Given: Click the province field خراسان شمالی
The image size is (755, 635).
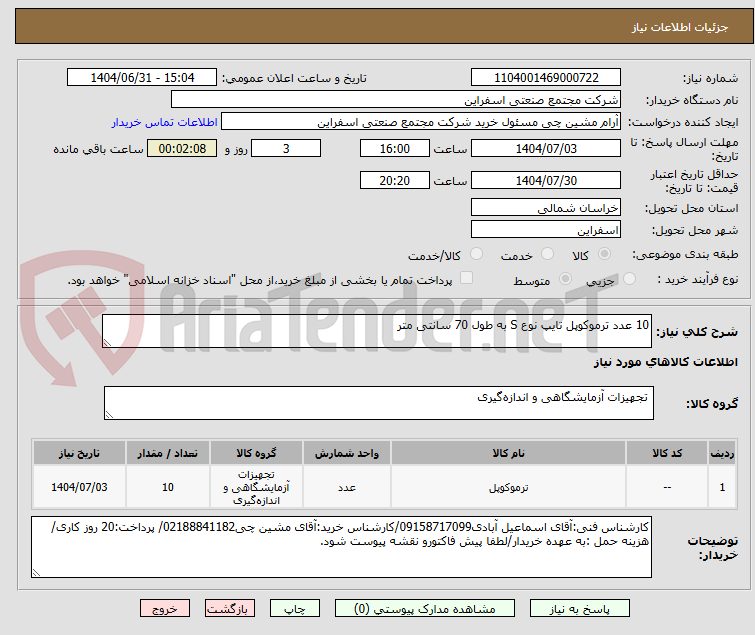Looking at the screenshot, I should tap(546, 207).
